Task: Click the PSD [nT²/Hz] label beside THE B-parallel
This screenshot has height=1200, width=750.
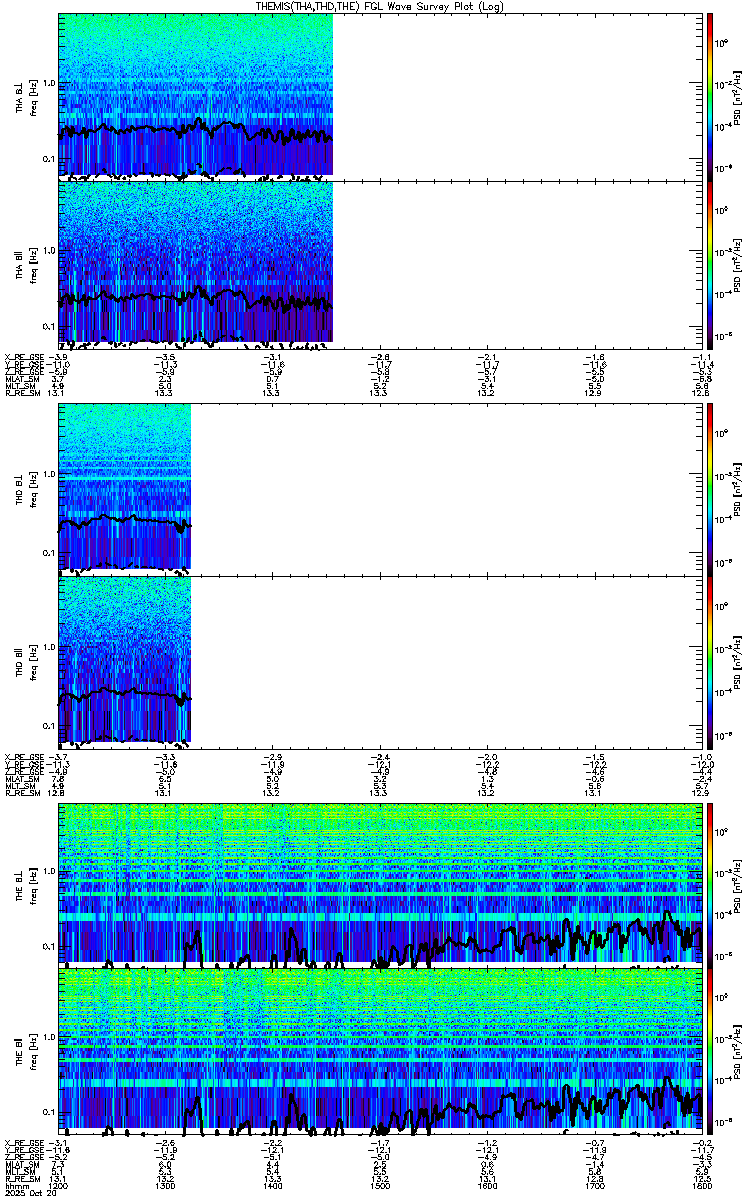Action: pyautogui.click(x=738, y=1050)
